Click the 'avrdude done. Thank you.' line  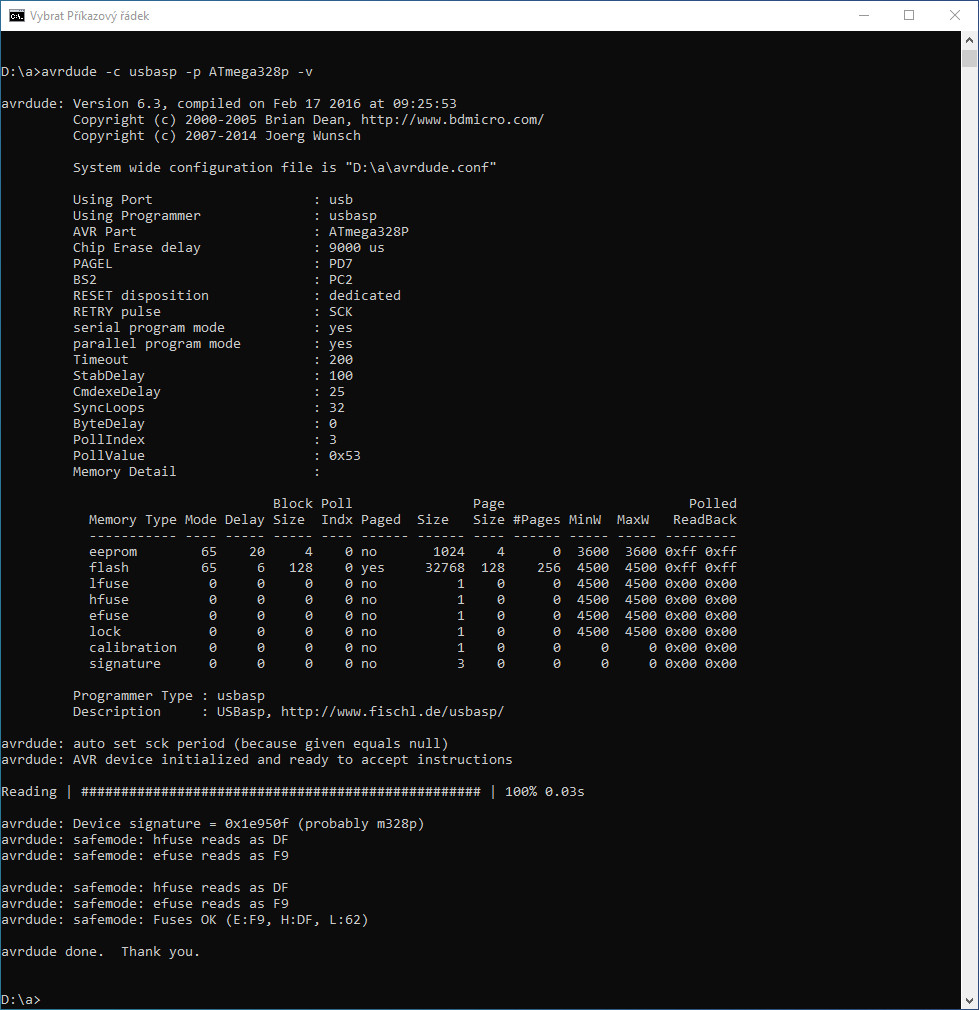(100, 952)
